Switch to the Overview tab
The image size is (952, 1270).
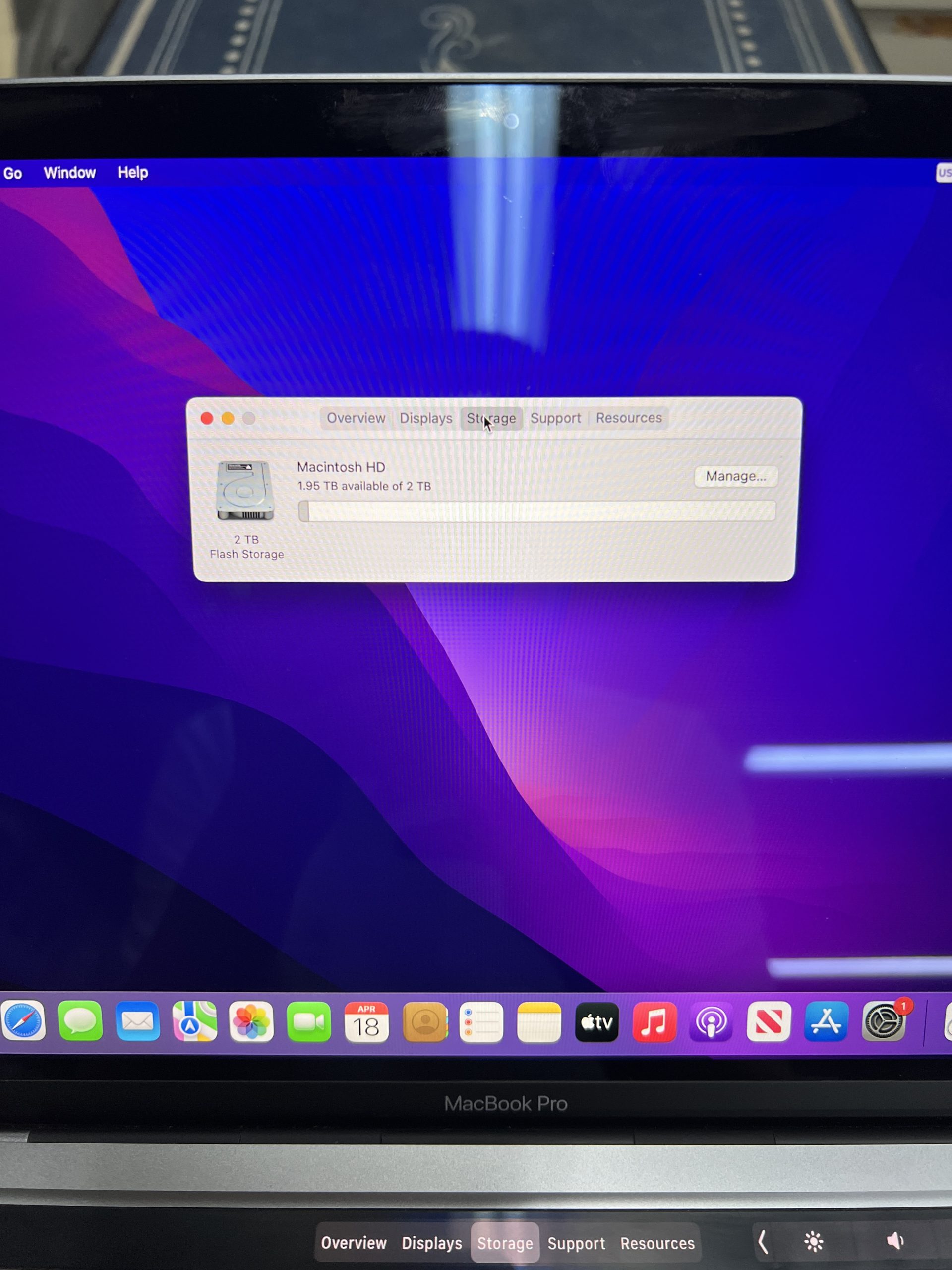[x=356, y=418]
